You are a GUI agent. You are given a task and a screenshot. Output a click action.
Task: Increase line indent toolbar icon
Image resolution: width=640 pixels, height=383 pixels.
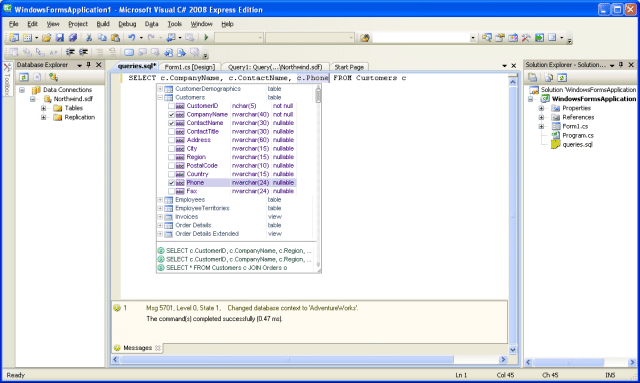point(83,52)
